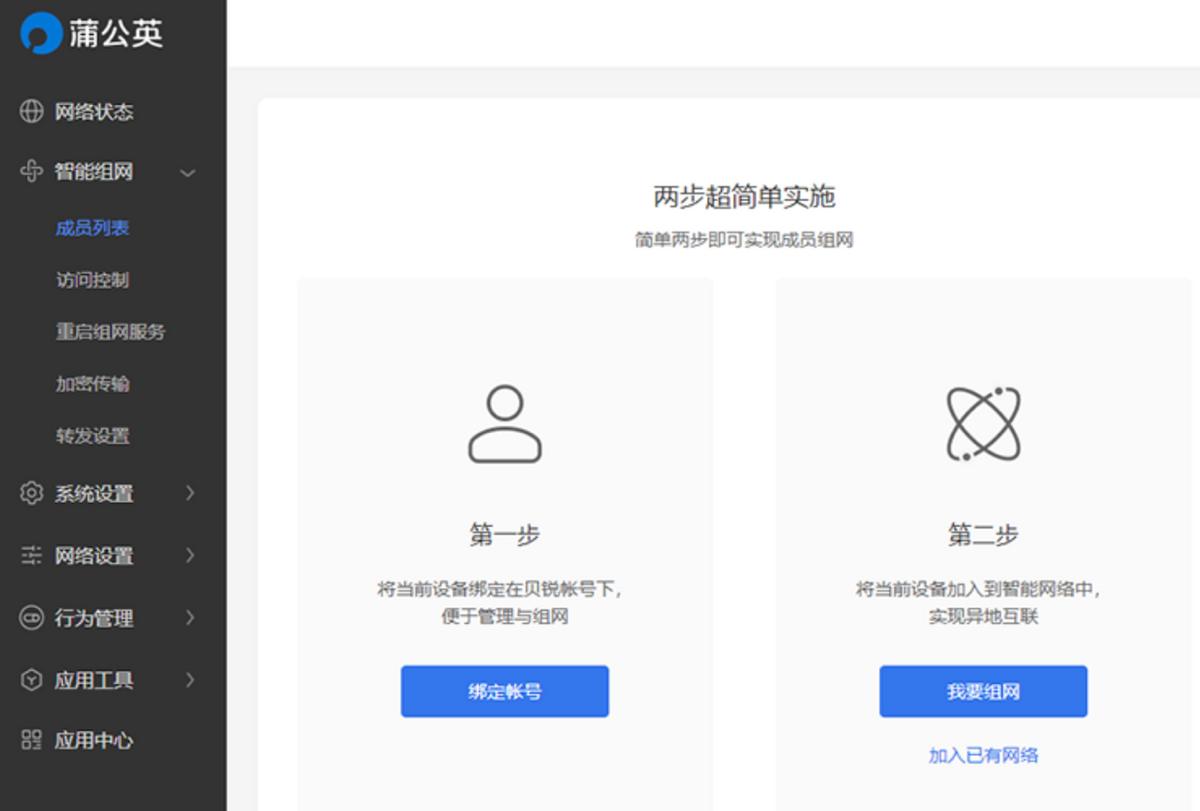Screen dimensions: 1200x811
Task: Click the 网络设置 sliders icon
Action: [29, 556]
